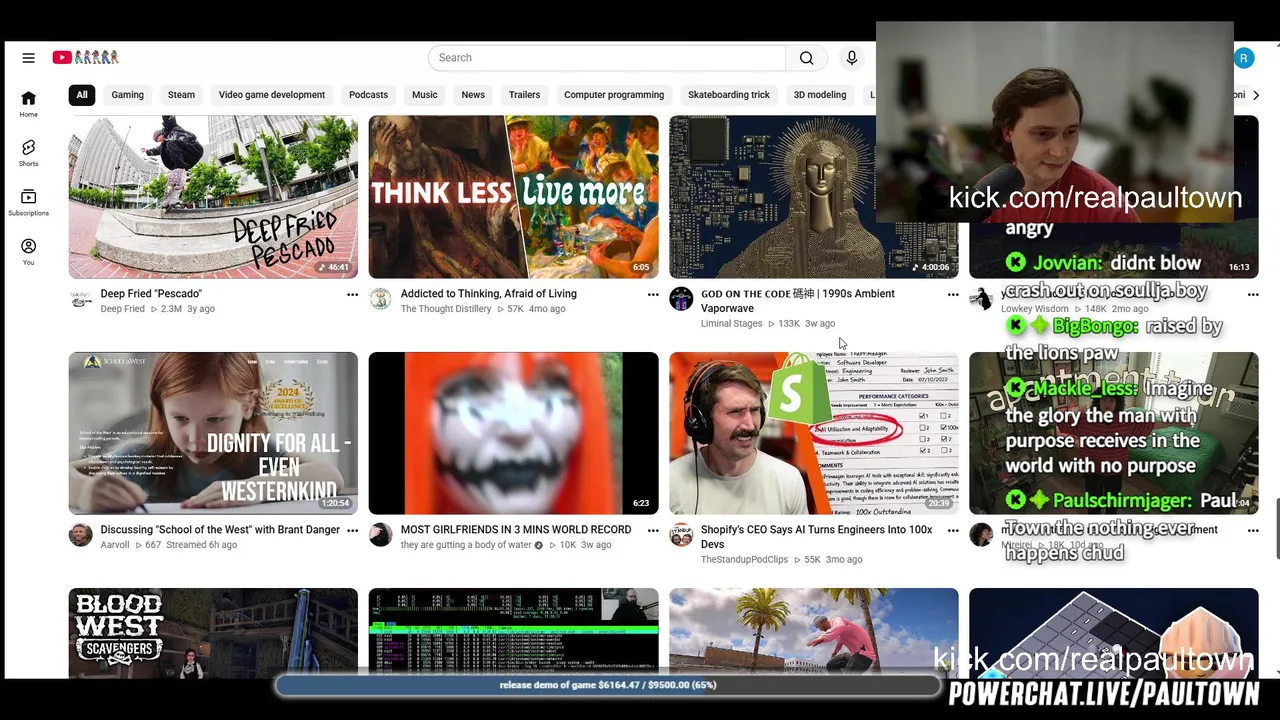Open Deep Fried Pescado thumbnail
Image resolution: width=1280 pixels, height=720 pixels.
coord(213,197)
